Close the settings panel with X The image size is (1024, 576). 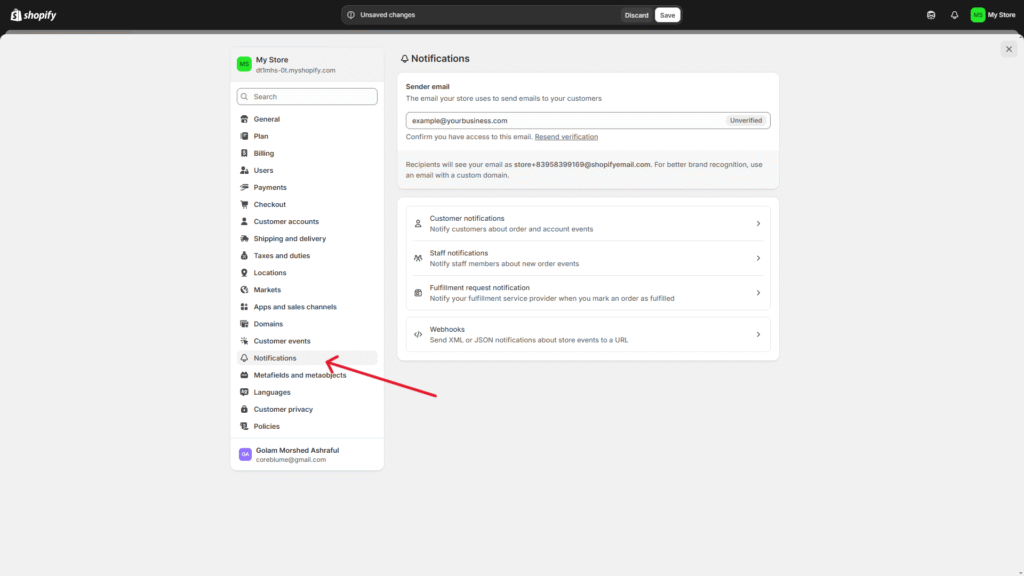pyautogui.click(x=1008, y=49)
